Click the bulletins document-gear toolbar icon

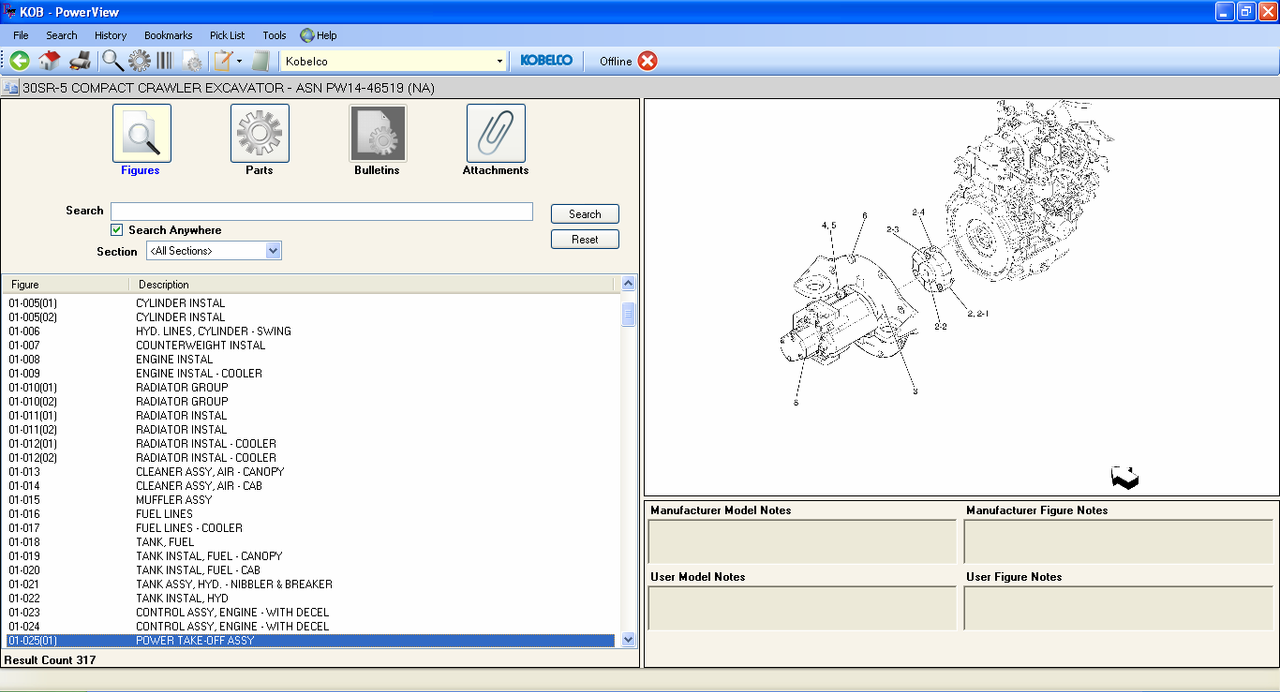click(192, 61)
